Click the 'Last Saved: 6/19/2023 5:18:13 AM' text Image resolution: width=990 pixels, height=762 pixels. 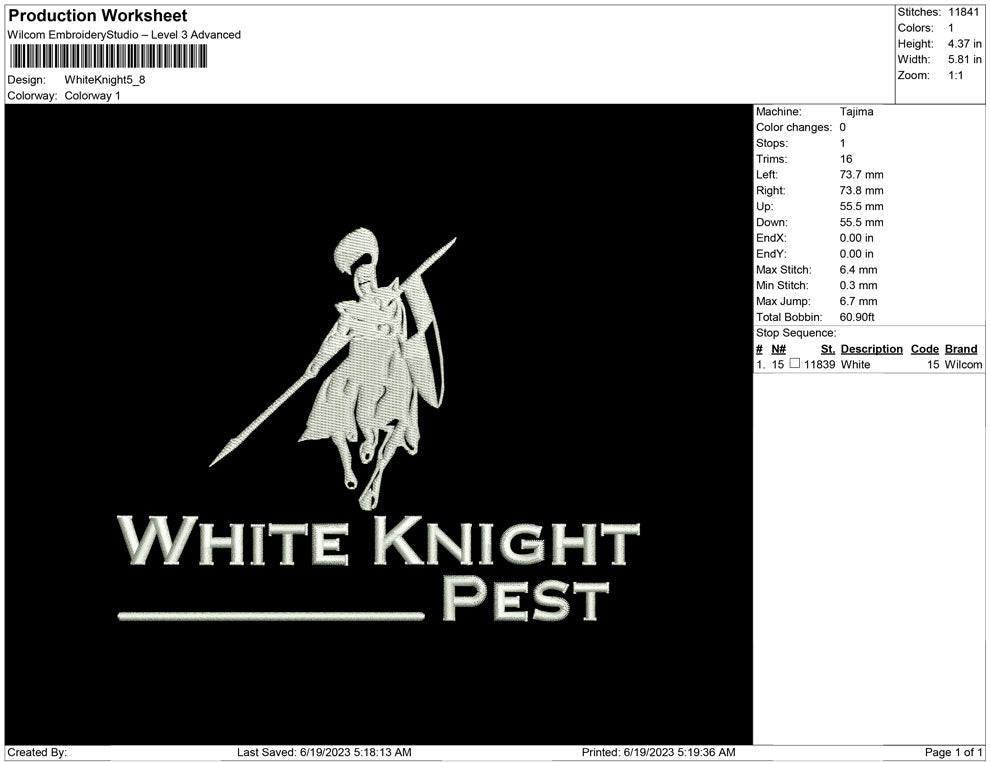coord(324,752)
